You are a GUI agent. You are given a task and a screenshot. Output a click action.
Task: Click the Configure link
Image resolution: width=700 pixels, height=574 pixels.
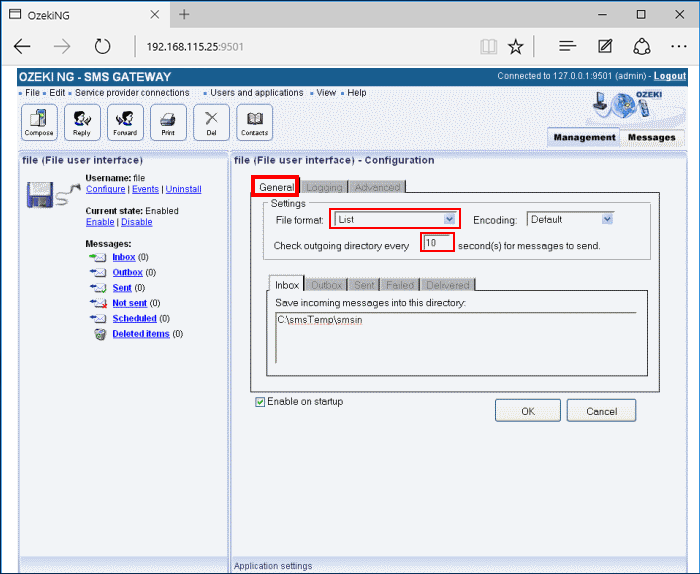pos(106,189)
